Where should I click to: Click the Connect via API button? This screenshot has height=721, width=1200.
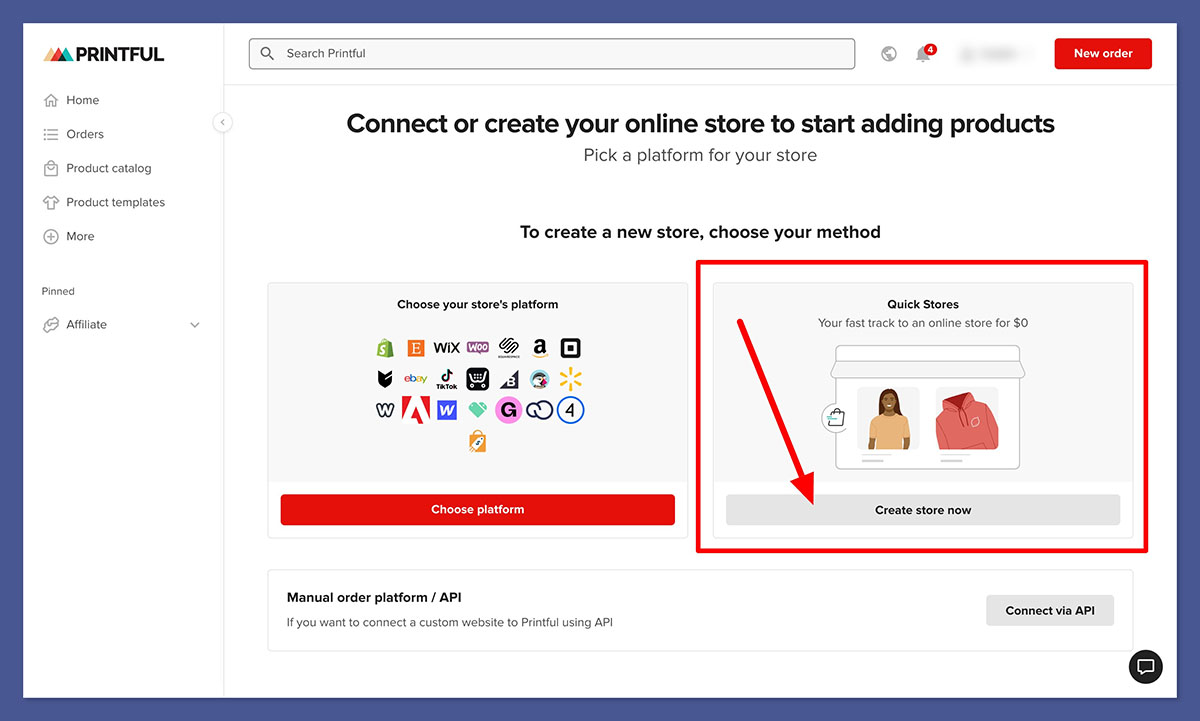1050,610
